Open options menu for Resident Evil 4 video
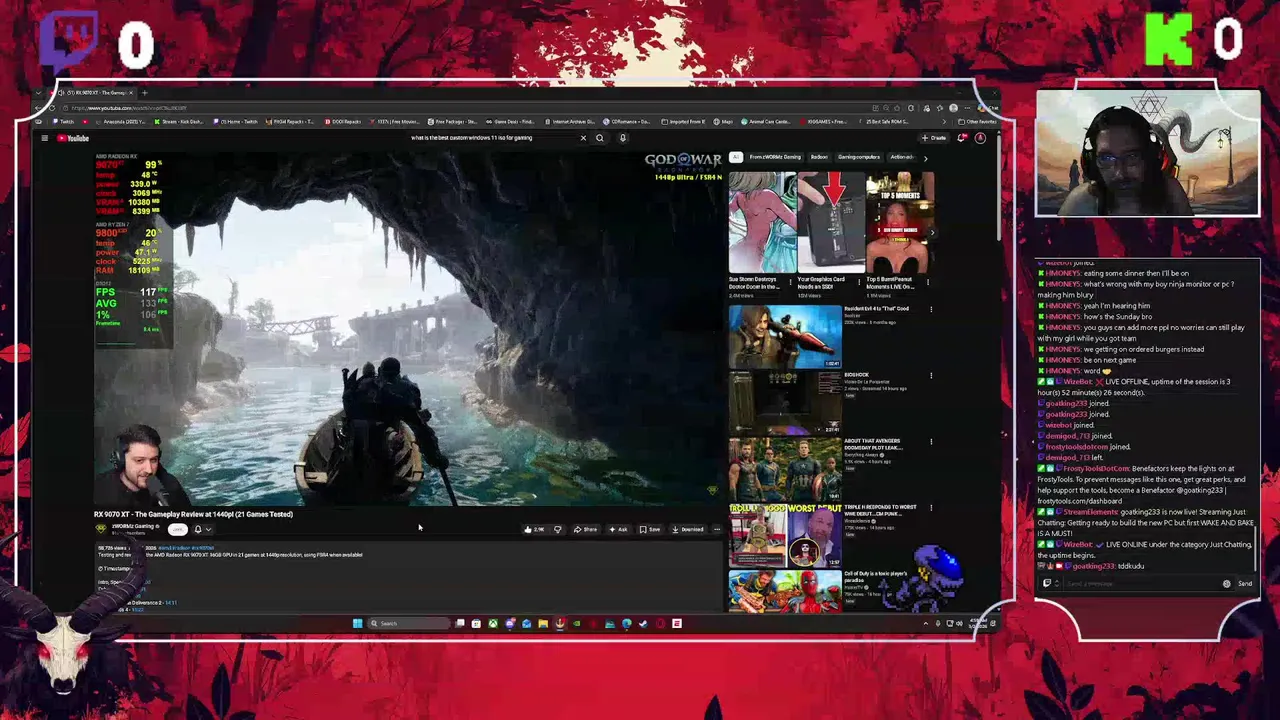1280x720 pixels. coord(931,309)
